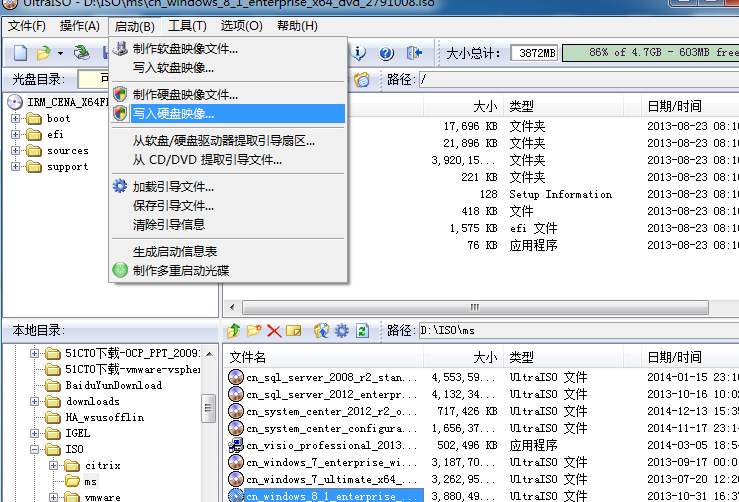Choose 清除引导信息 menu entry

click(x=229, y=224)
